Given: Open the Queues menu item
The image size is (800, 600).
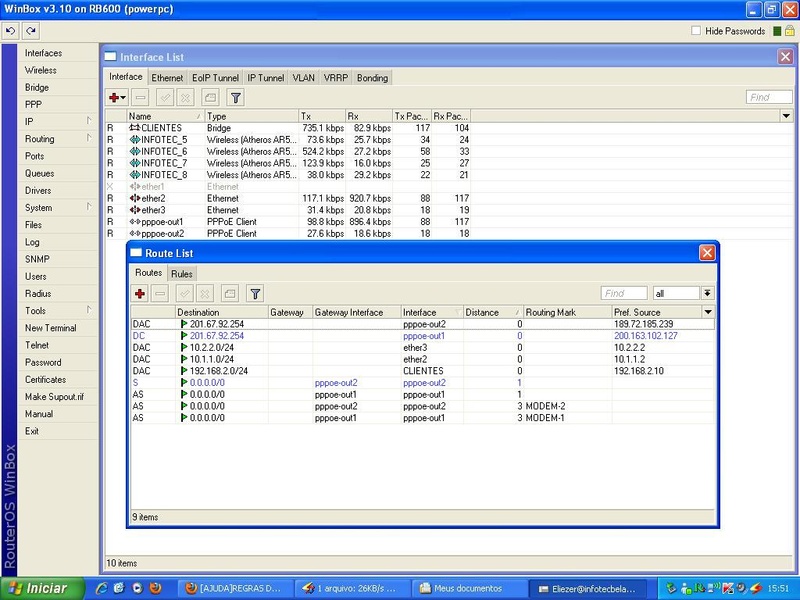Looking at the screenshot, I should pos(59,173).
